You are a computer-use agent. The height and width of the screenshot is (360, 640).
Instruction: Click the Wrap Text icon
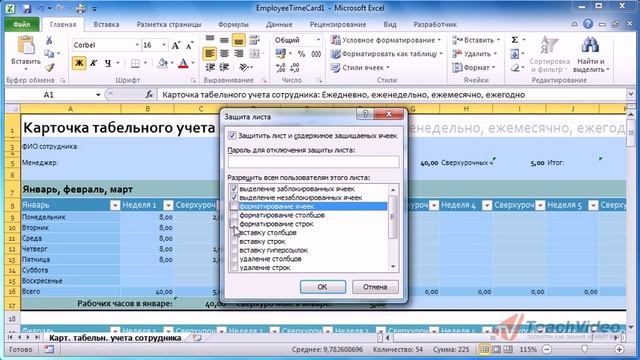254,40
